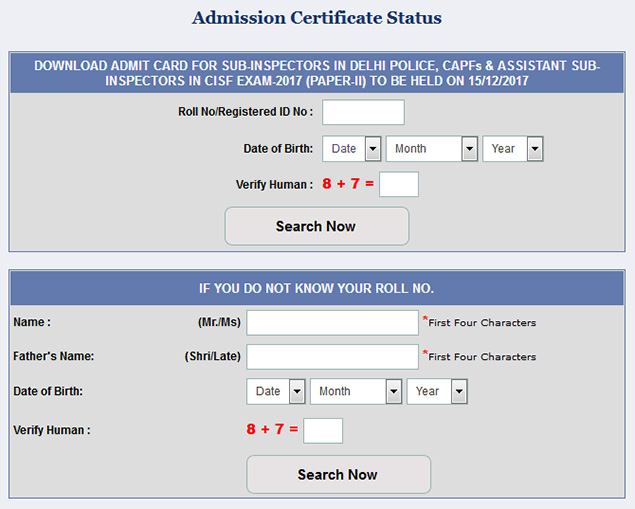The image size is (635, 509).
Task: Click the 'IF YOU DO NOT KNOW YOUR ROLL NO.' header
Action: tap(317, 288)
